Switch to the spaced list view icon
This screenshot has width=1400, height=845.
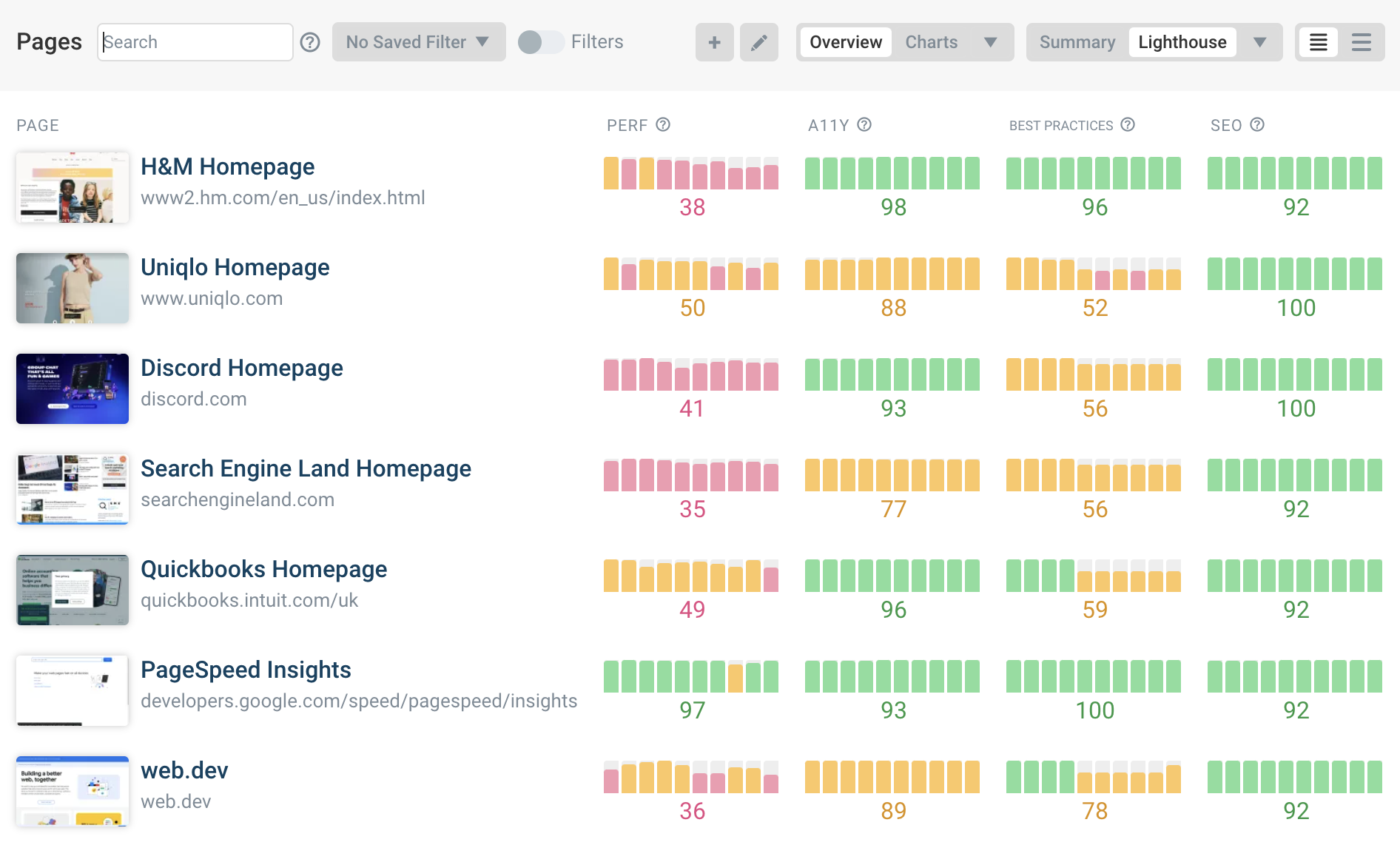[1362, 42]
